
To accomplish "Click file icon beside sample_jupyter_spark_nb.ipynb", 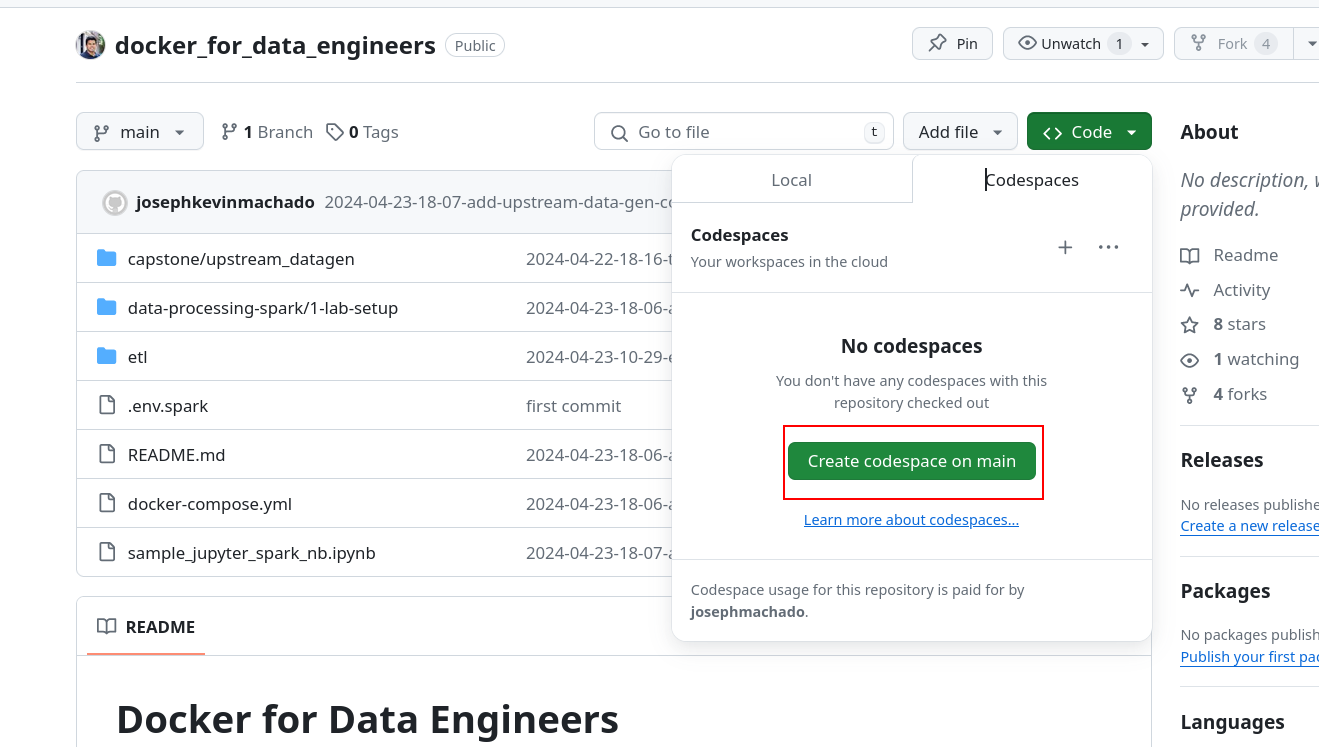I will pyautogui.click(x=107, y=553).
